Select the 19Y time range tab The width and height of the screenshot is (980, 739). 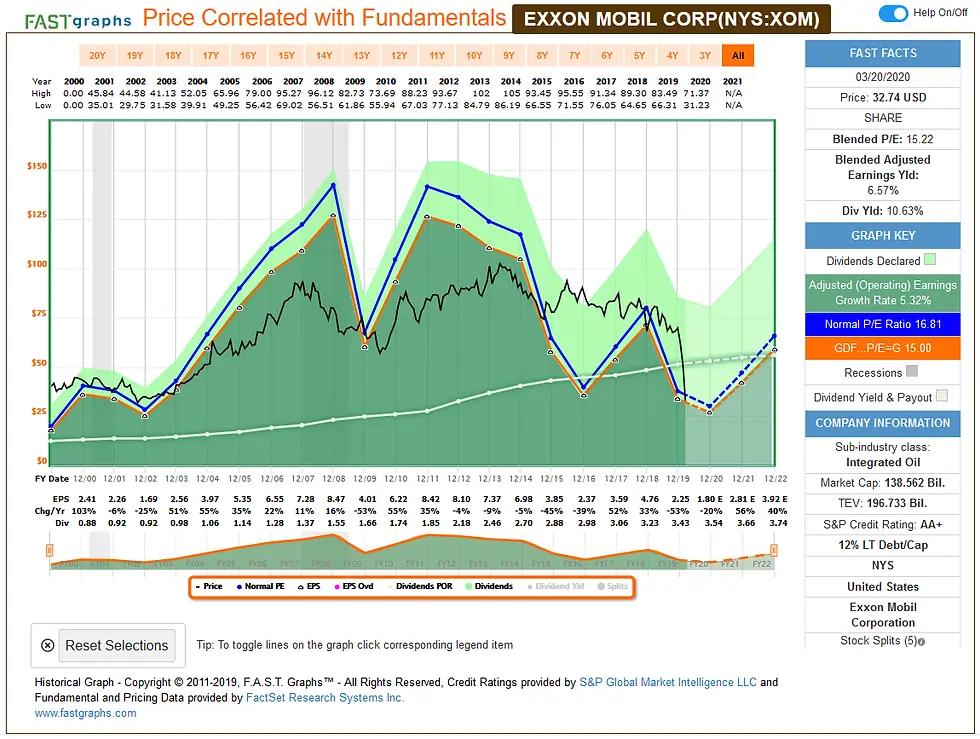click(x=135, y=56)
